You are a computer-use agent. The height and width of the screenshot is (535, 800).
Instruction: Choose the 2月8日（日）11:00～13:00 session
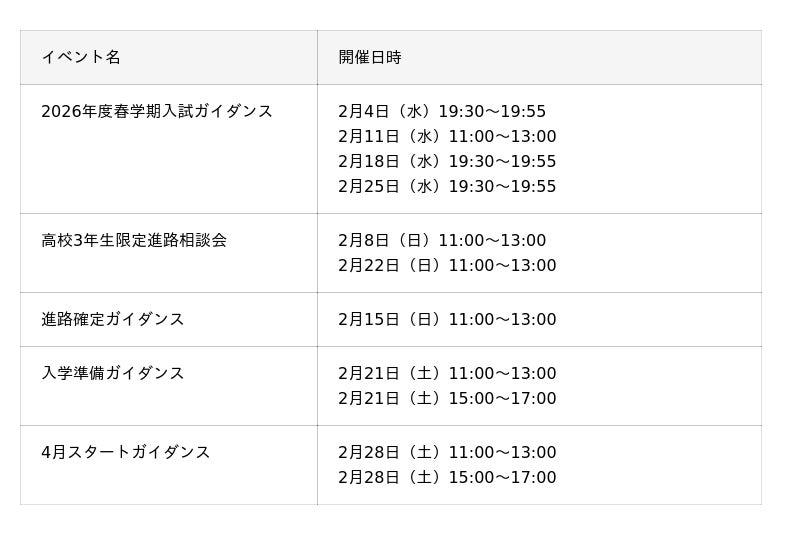442,240
